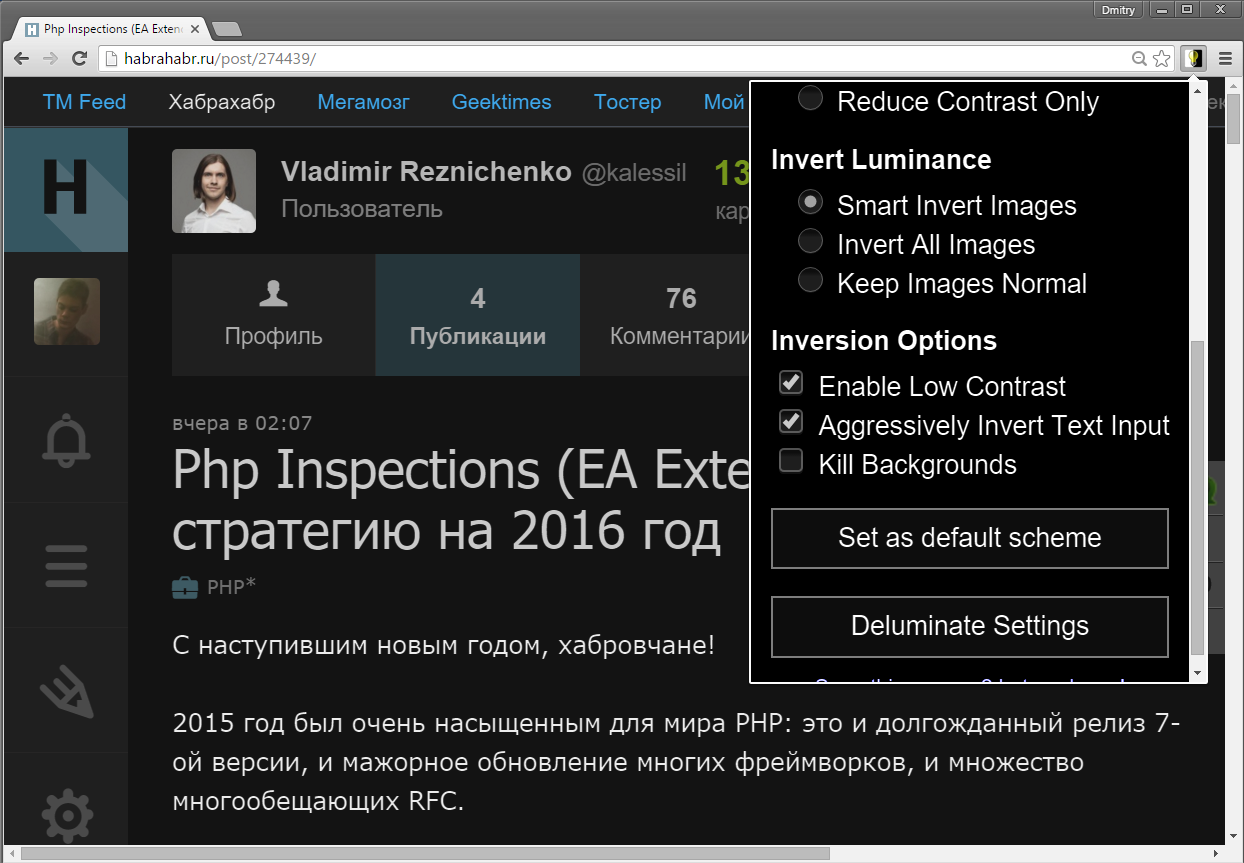This screenshot has width=1244, height=863.
Task: Uncheck Enable Low Contrast checkbox
Action: point(791,383)
